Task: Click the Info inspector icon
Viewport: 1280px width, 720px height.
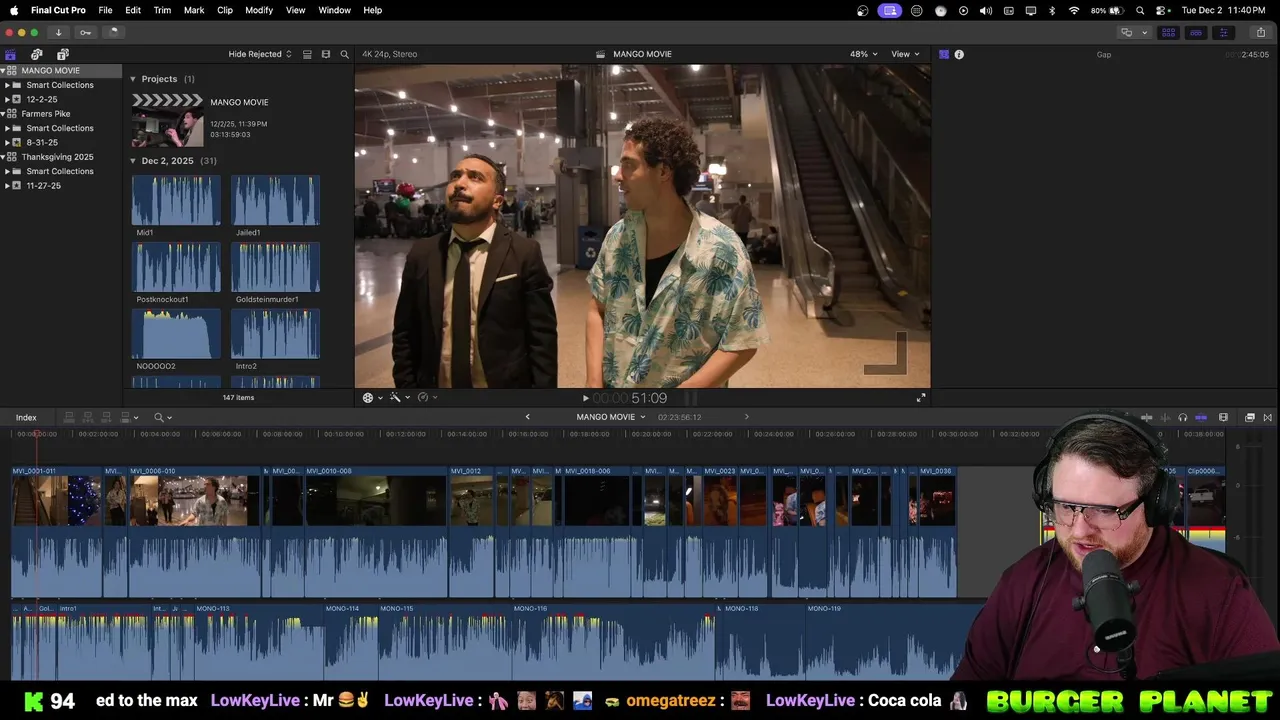Action: pos(959,54)
